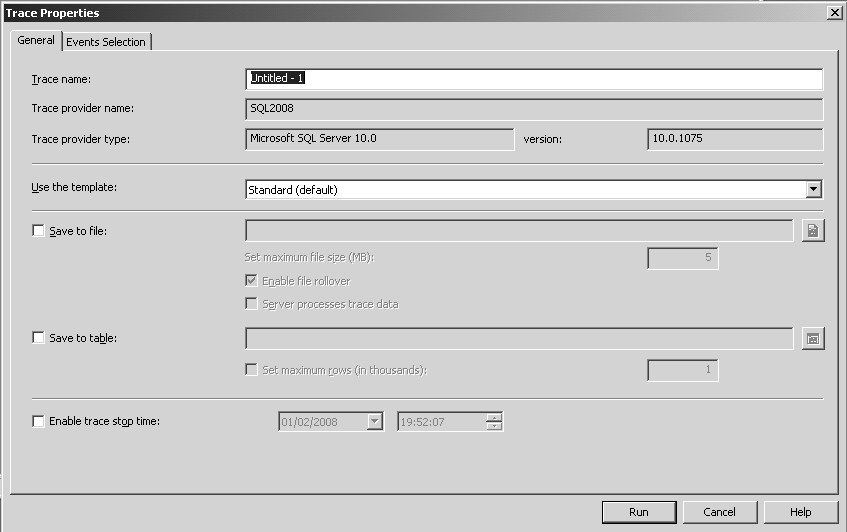847x532 pixels.
Task: Click the Trace provider name field SQL2008
Action: point(534,109)
